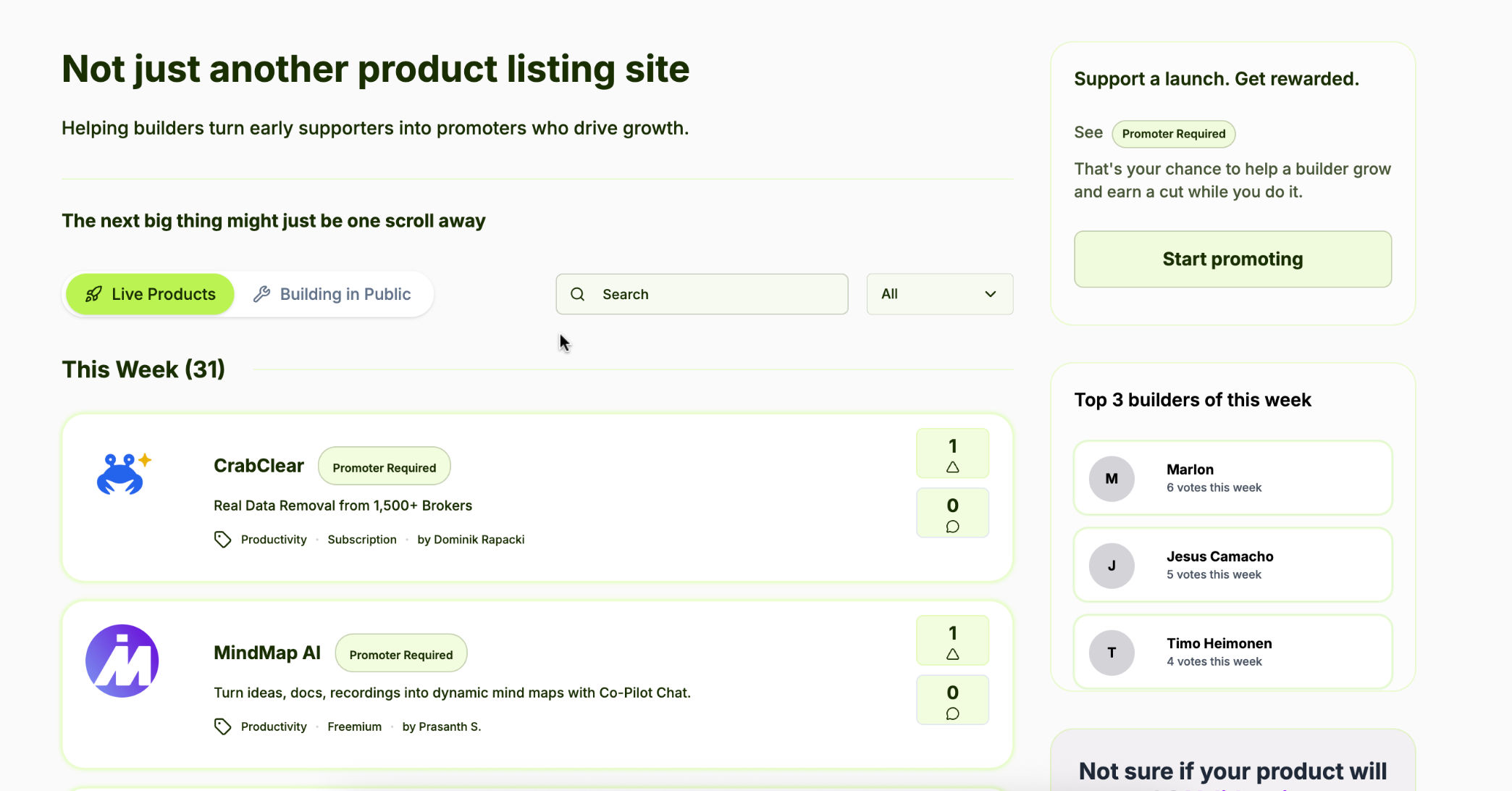Open the CrabClear product title
Viewport: 1512px width, 791px height.
259,466
